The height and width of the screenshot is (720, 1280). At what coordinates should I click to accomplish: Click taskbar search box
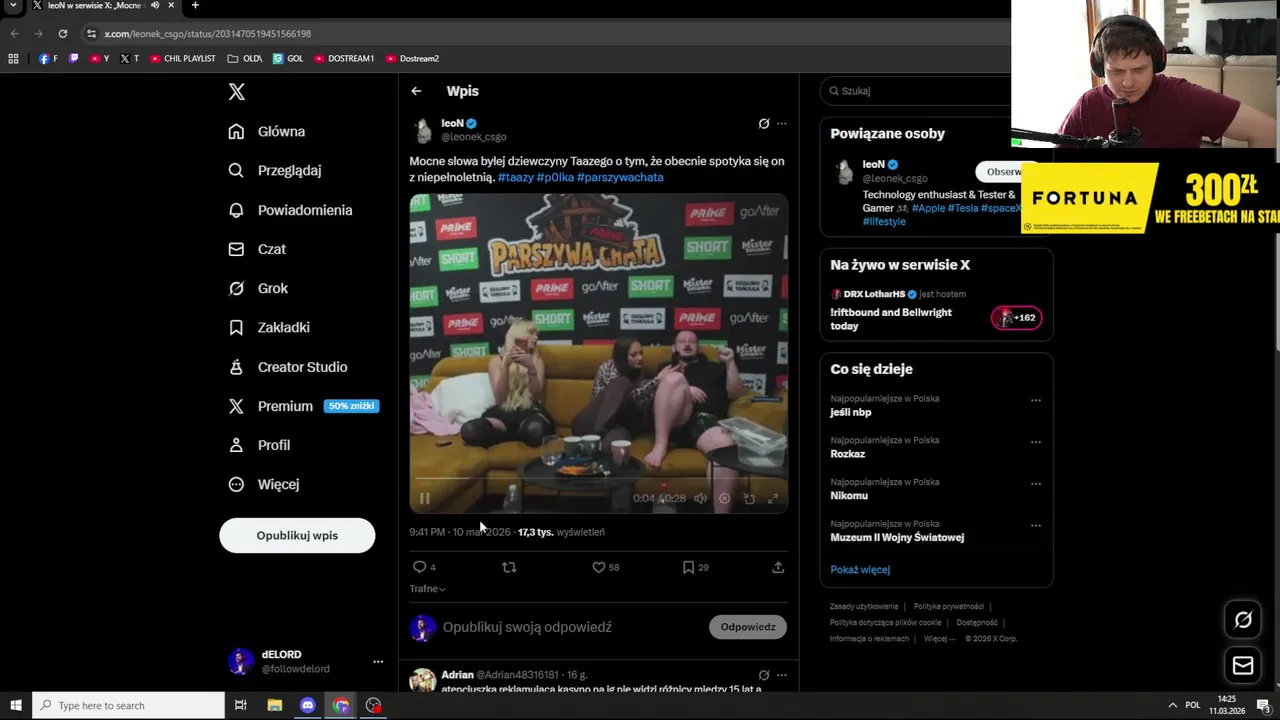[128, 705]
